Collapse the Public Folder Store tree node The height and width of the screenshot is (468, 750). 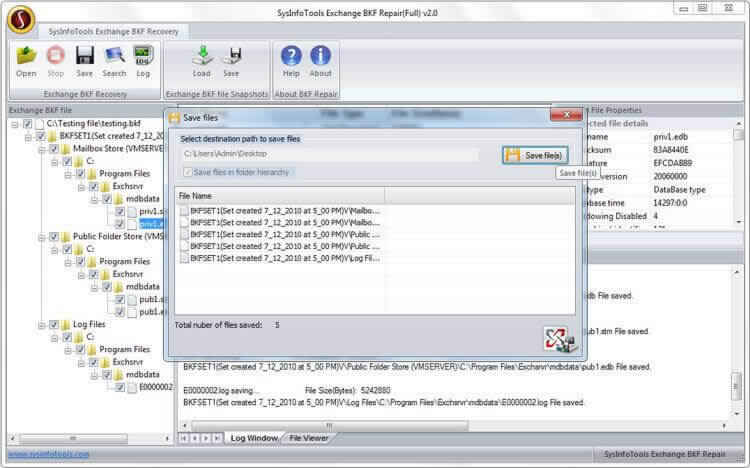(x=42, y=237)
